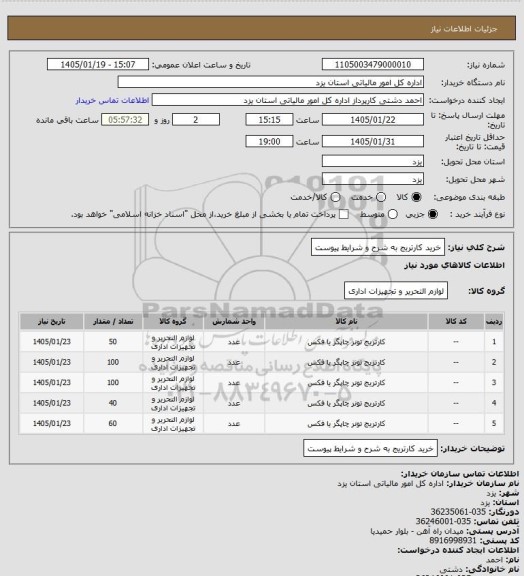Click the request creator field احمد دشتی
The height and width of the screenshot is (576, 524).
(288, 100)
